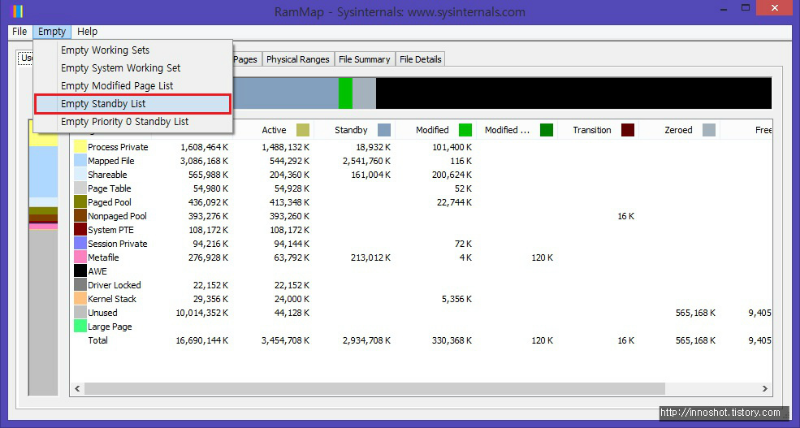
Task: Click the Transition column maroon swatch
Action: tap(628, 130)
